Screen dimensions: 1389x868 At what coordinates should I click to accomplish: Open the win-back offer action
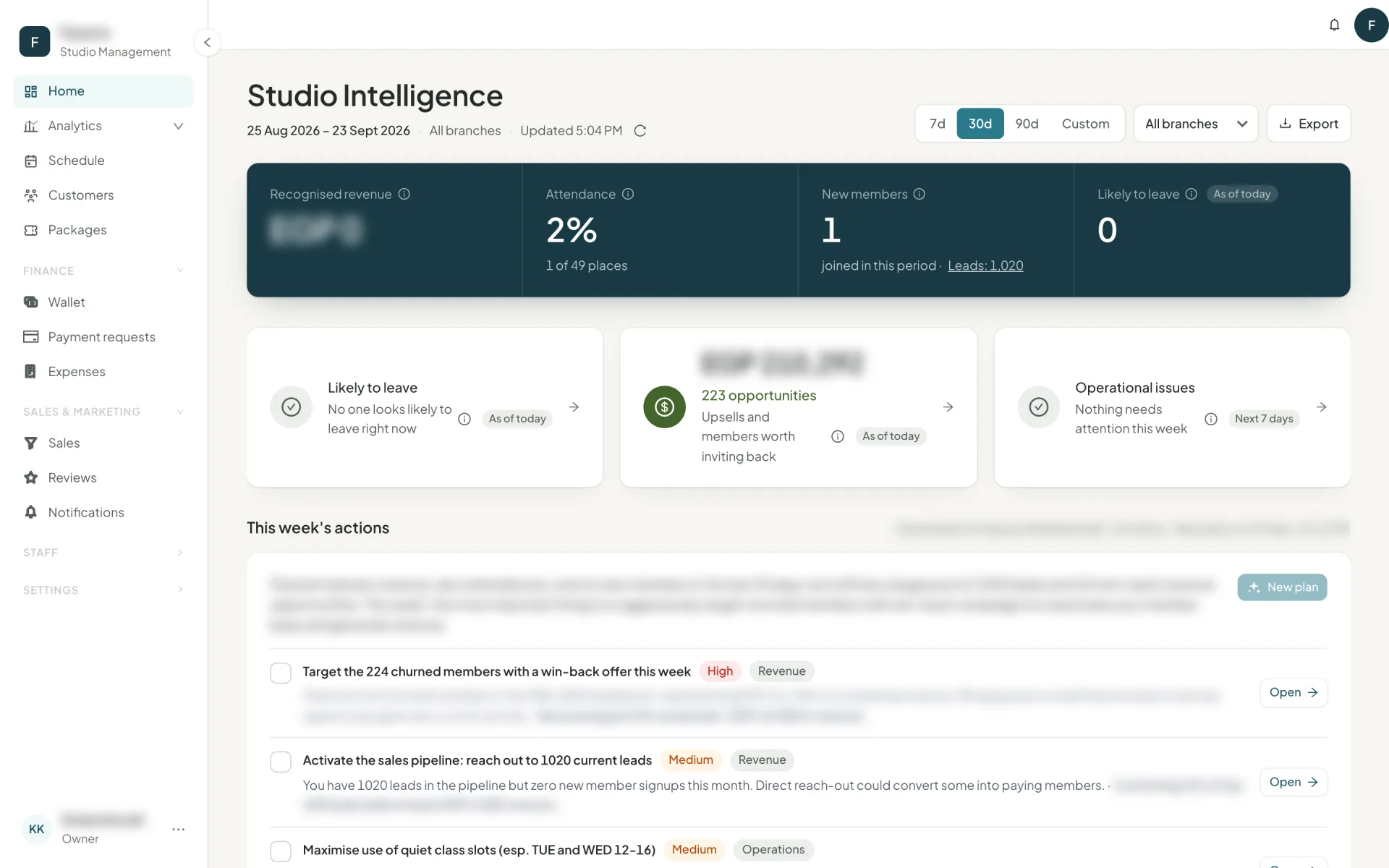[x=1294, y=693]
